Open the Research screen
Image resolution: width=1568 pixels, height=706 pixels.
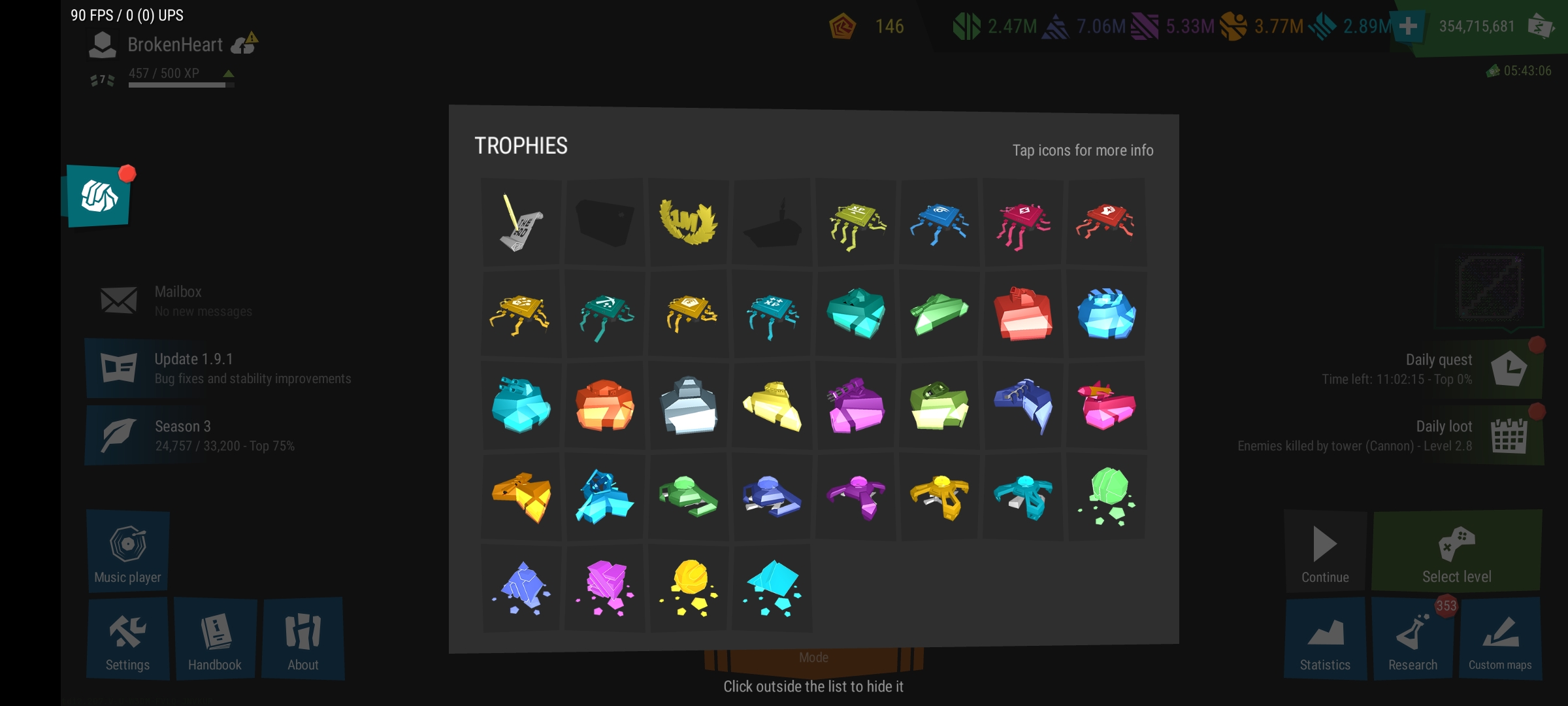[1413, 639]
